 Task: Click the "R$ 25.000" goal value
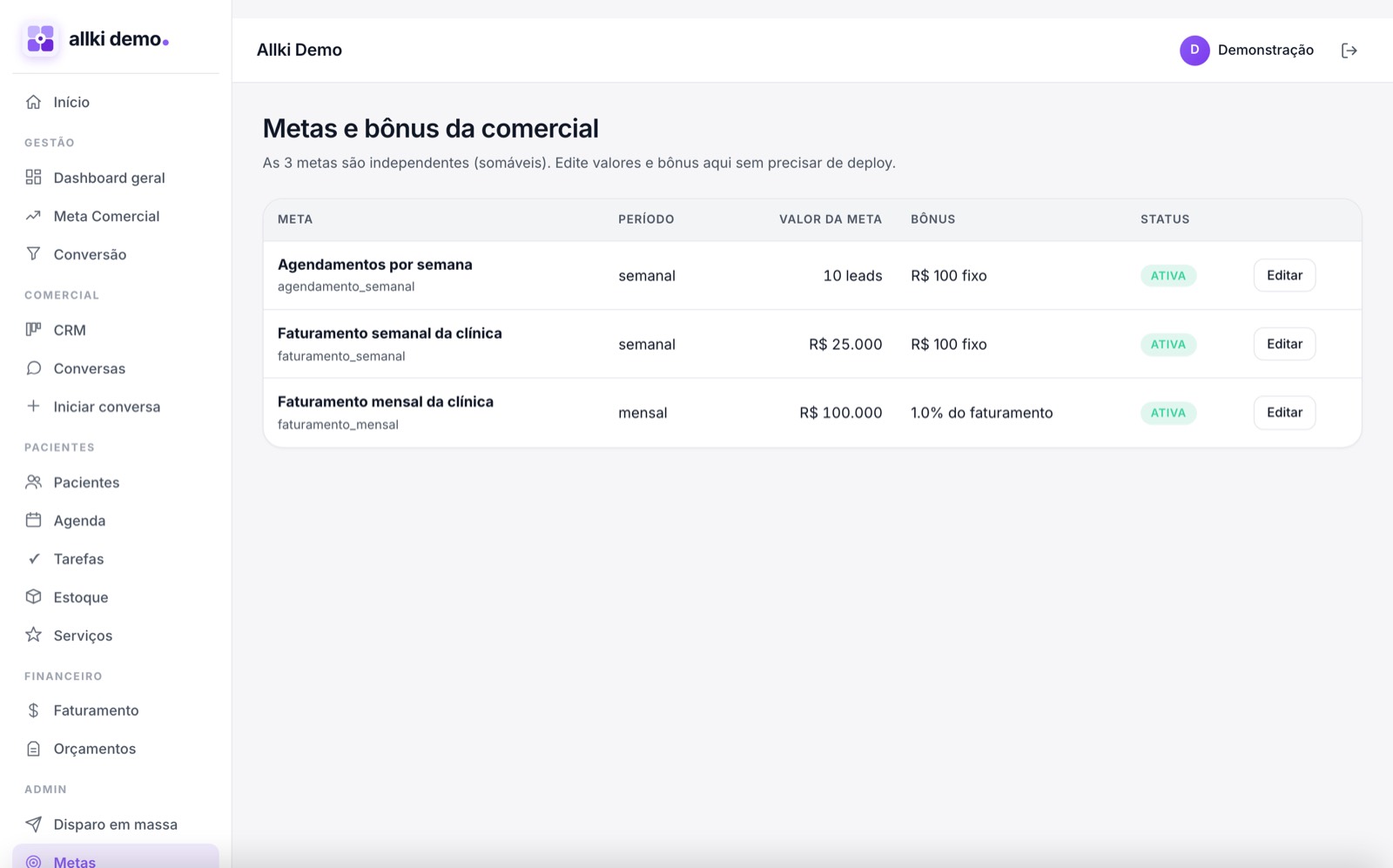[x=845, y=345]
